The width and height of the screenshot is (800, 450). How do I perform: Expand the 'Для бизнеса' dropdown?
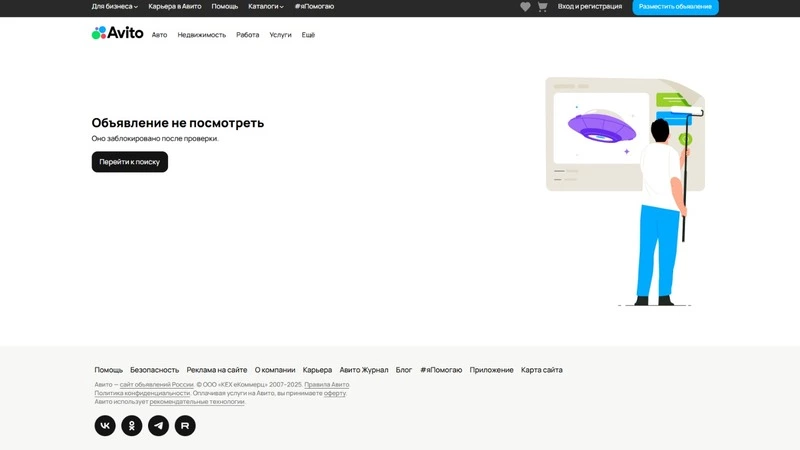114,7
